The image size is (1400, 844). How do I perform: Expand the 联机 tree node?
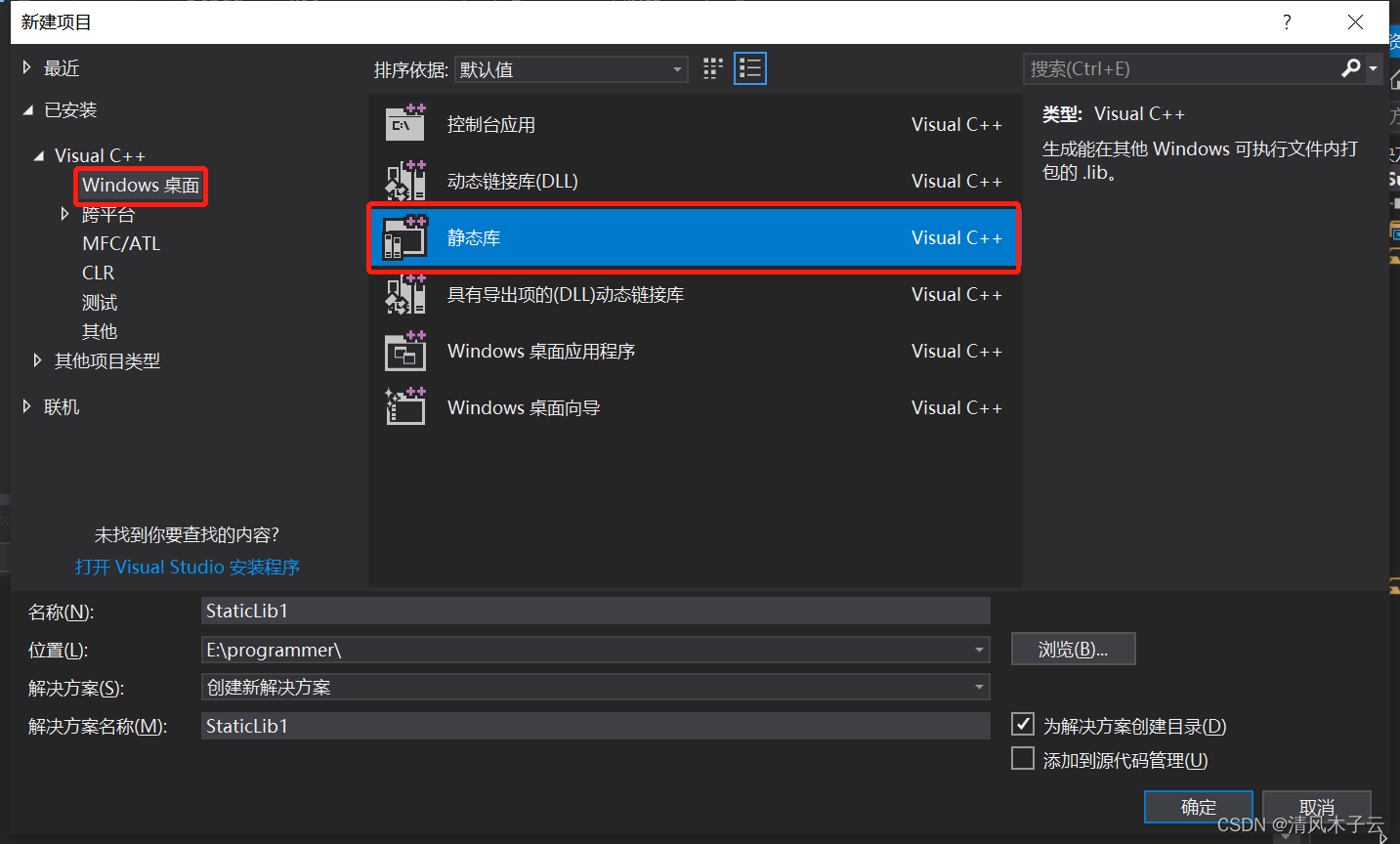(27, 406)
